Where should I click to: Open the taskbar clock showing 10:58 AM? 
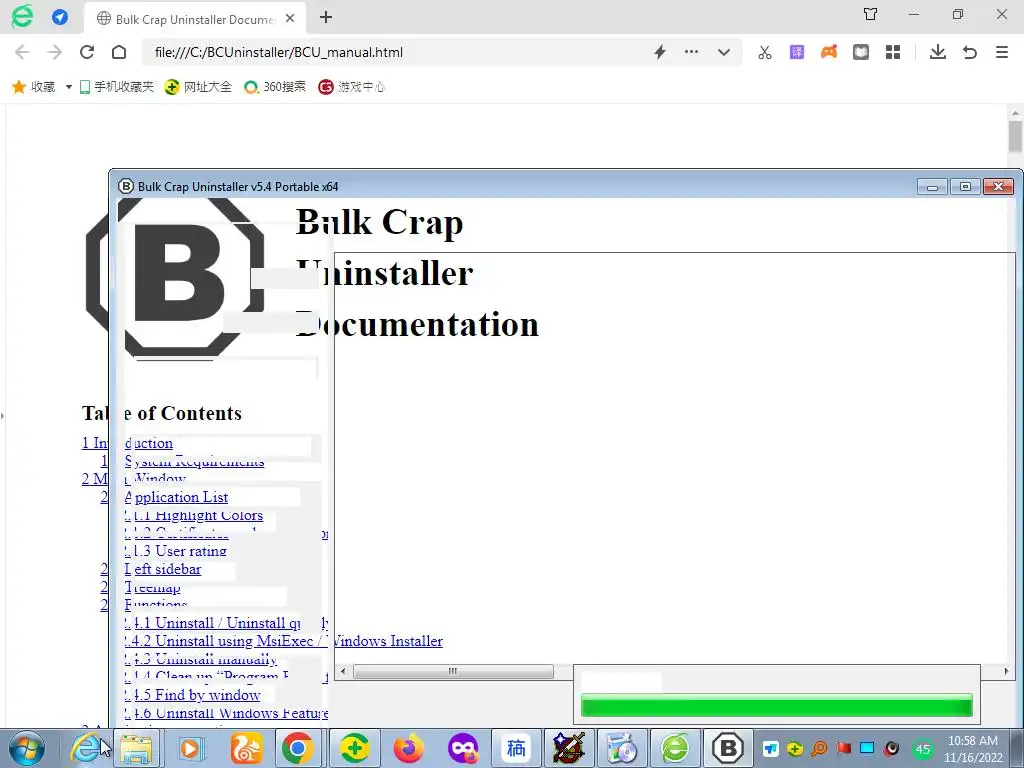(x=973, y=749)
